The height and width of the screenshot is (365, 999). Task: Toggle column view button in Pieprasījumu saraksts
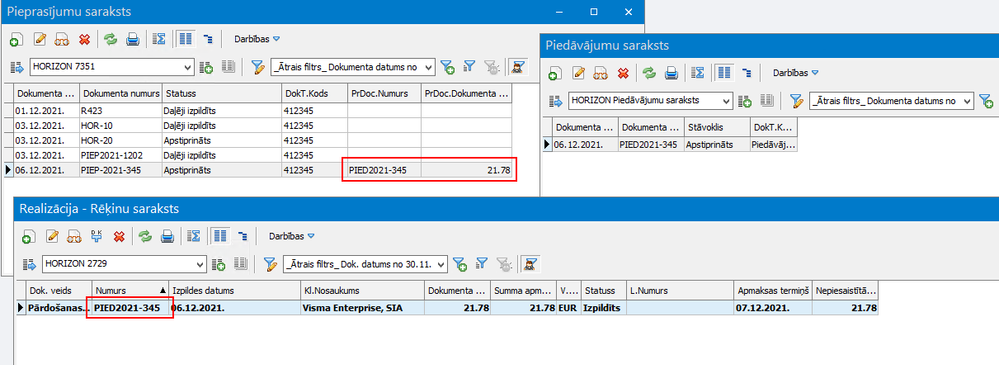point(185,39)
